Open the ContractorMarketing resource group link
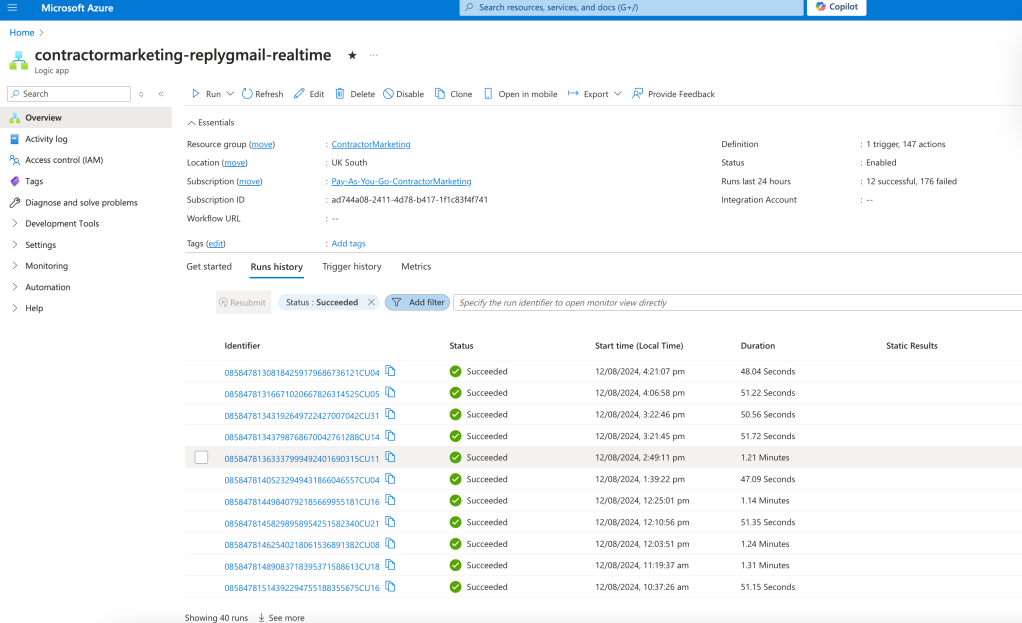Image resolution: width=1022 pixels, height=623 pixels. pyautogui.click(x=371, y=144)
